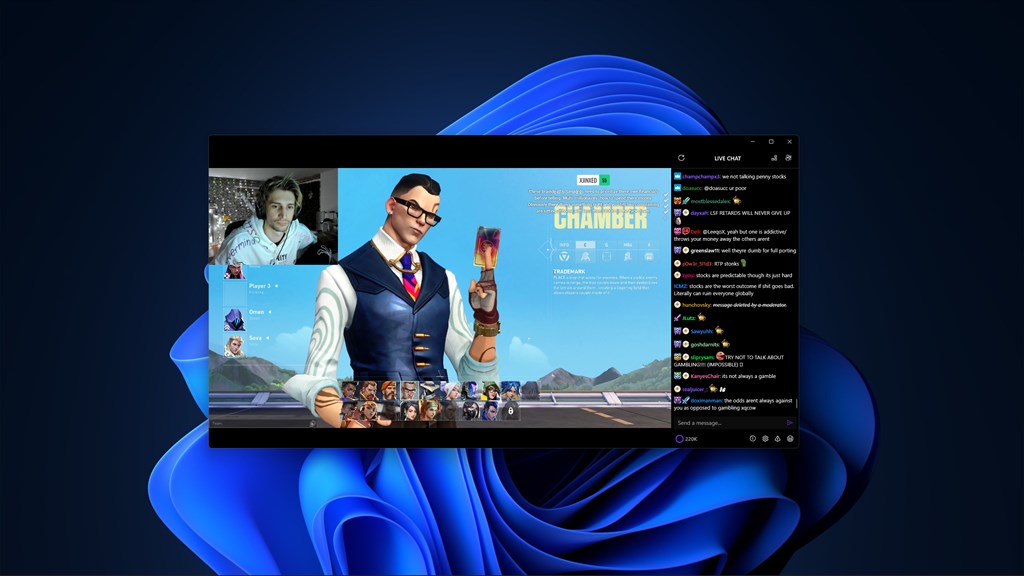1024x576 pixels.
Task: Open chat settings with the gear icon
Action: (765, 439)
